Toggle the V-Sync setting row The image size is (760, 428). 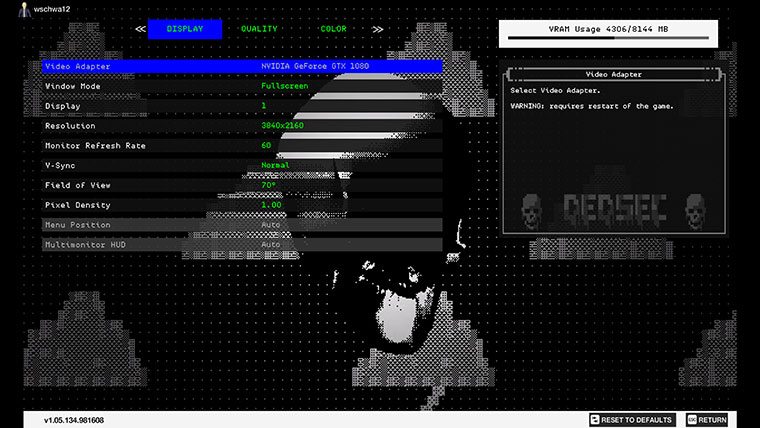(x=242, y=165)
